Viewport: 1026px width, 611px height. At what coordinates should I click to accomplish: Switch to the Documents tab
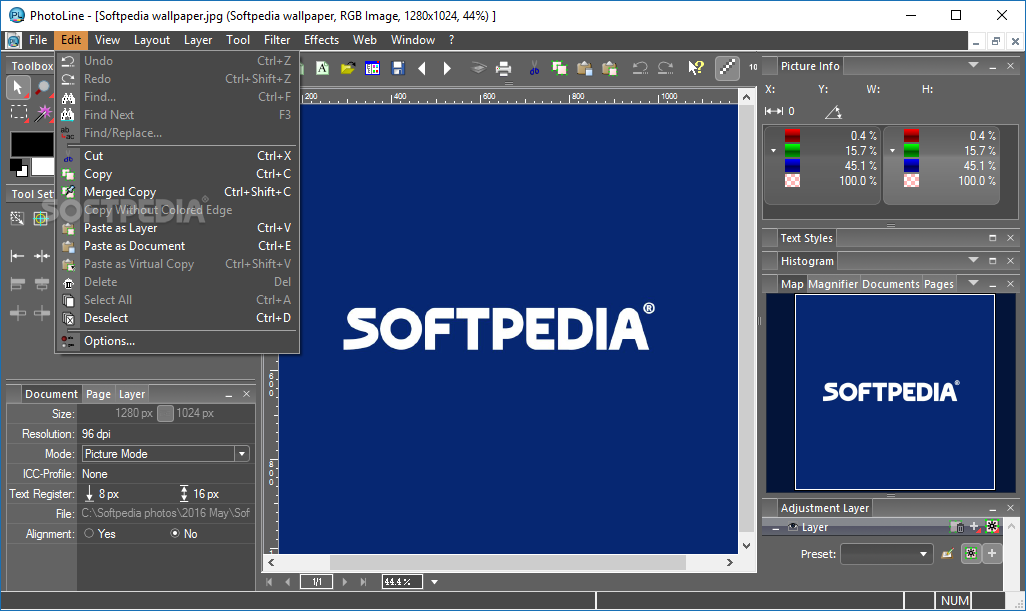891,284
